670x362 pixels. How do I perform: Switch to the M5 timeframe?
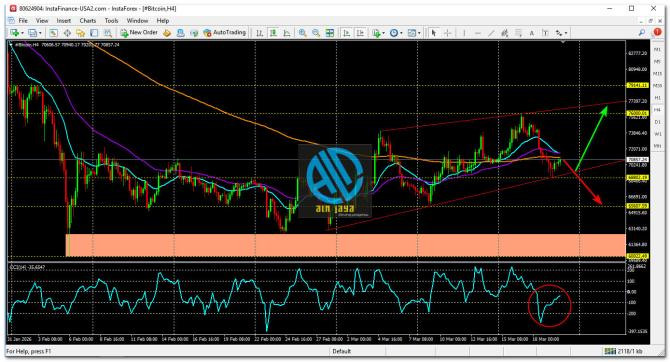[x=657, y=62]
